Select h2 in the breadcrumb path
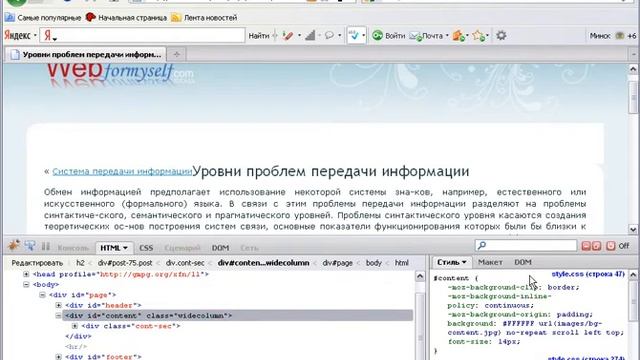The image size is (640, 360). [x=80, y=263]
